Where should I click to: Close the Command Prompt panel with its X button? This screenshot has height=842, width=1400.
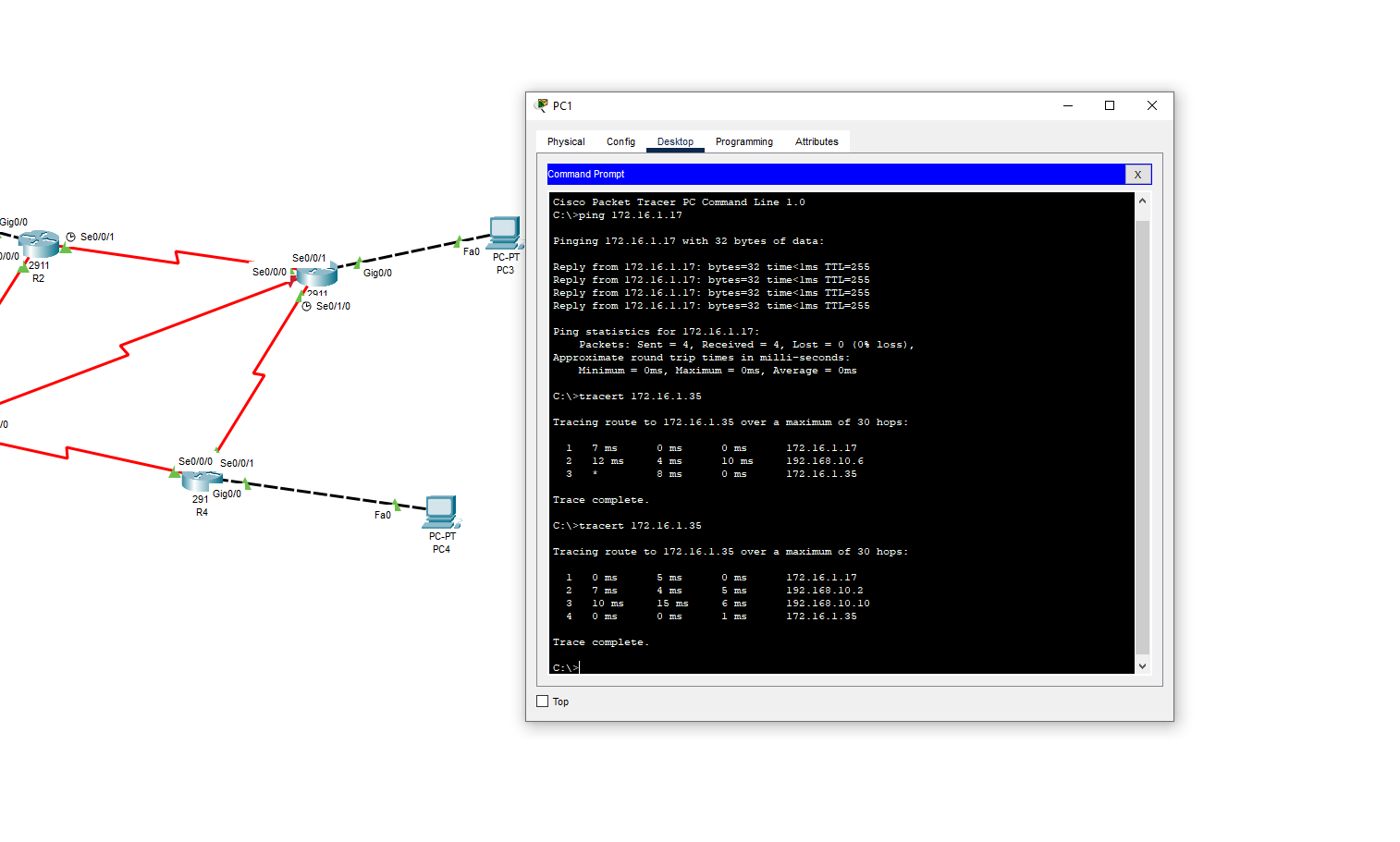click(1137, 174)
